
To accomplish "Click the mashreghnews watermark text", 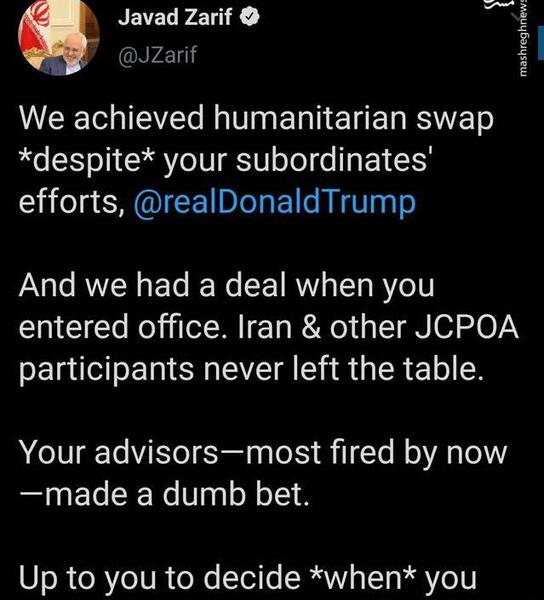I will click(524, 38).
